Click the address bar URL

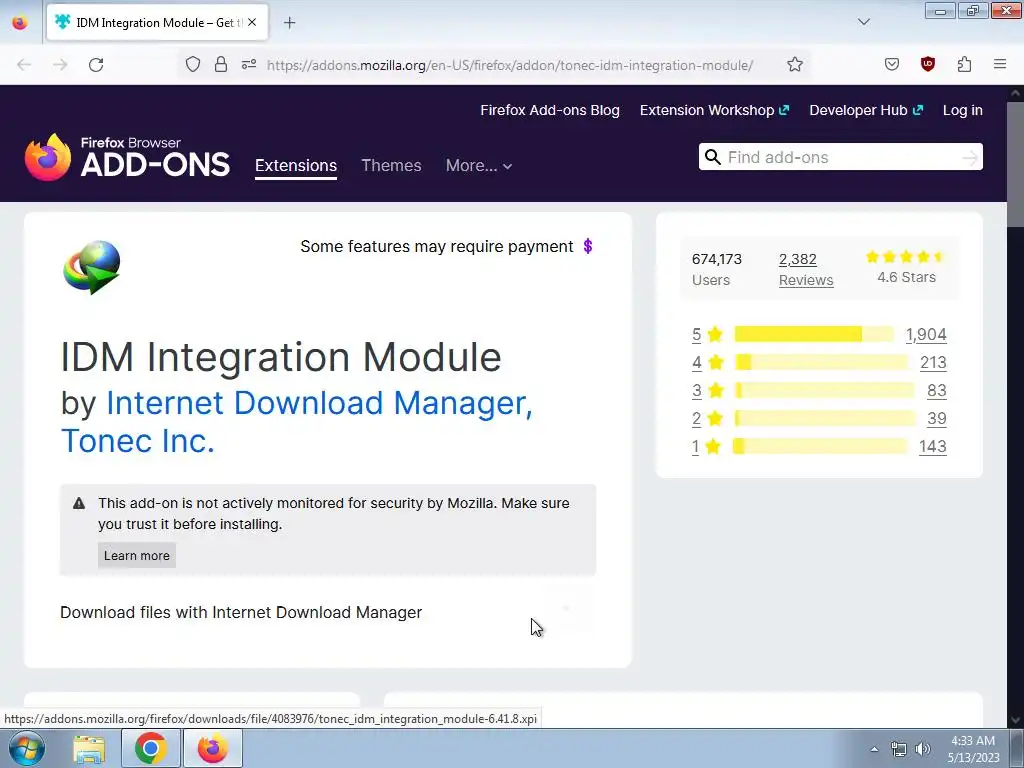point(509,65)
